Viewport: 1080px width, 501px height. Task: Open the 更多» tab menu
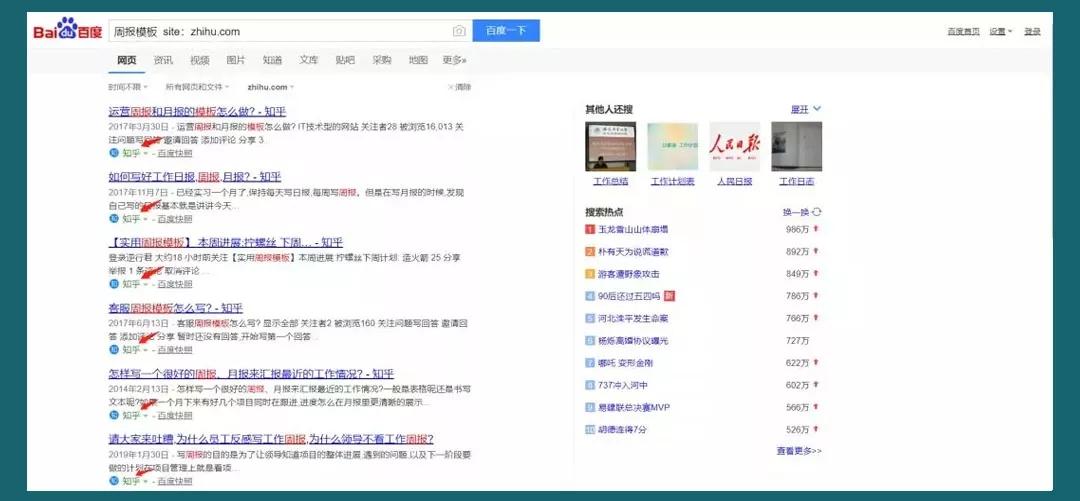coord(455,60)
